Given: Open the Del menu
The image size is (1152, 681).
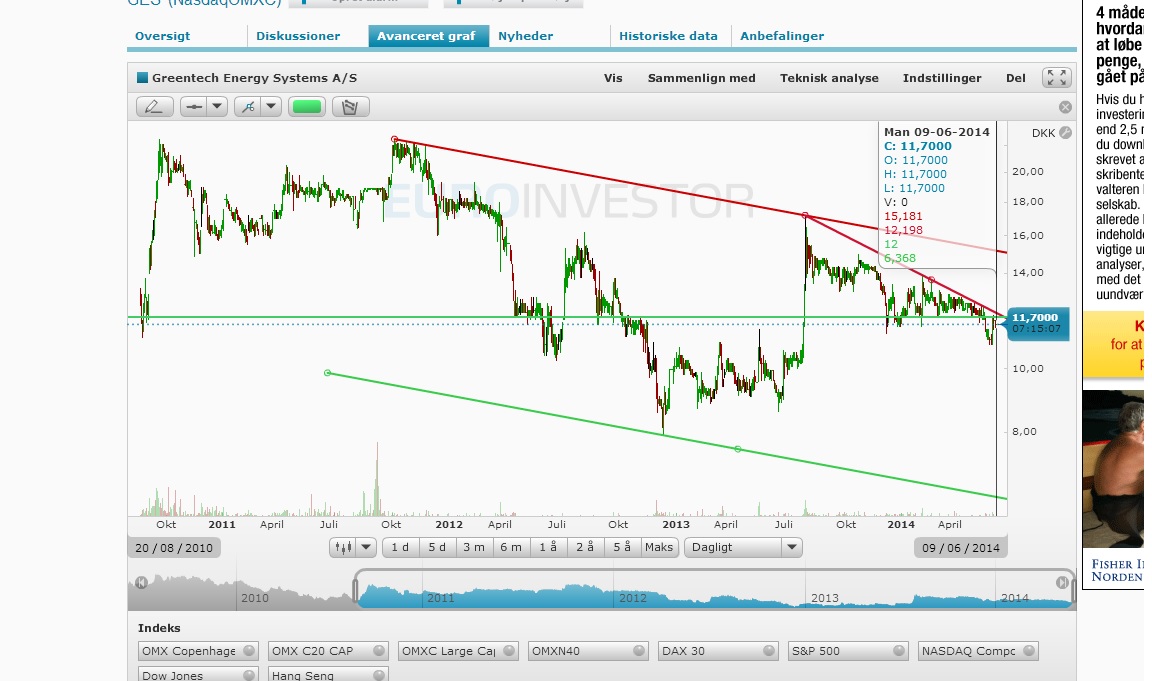Looking at the screenshot, I should click(1015, 78).
